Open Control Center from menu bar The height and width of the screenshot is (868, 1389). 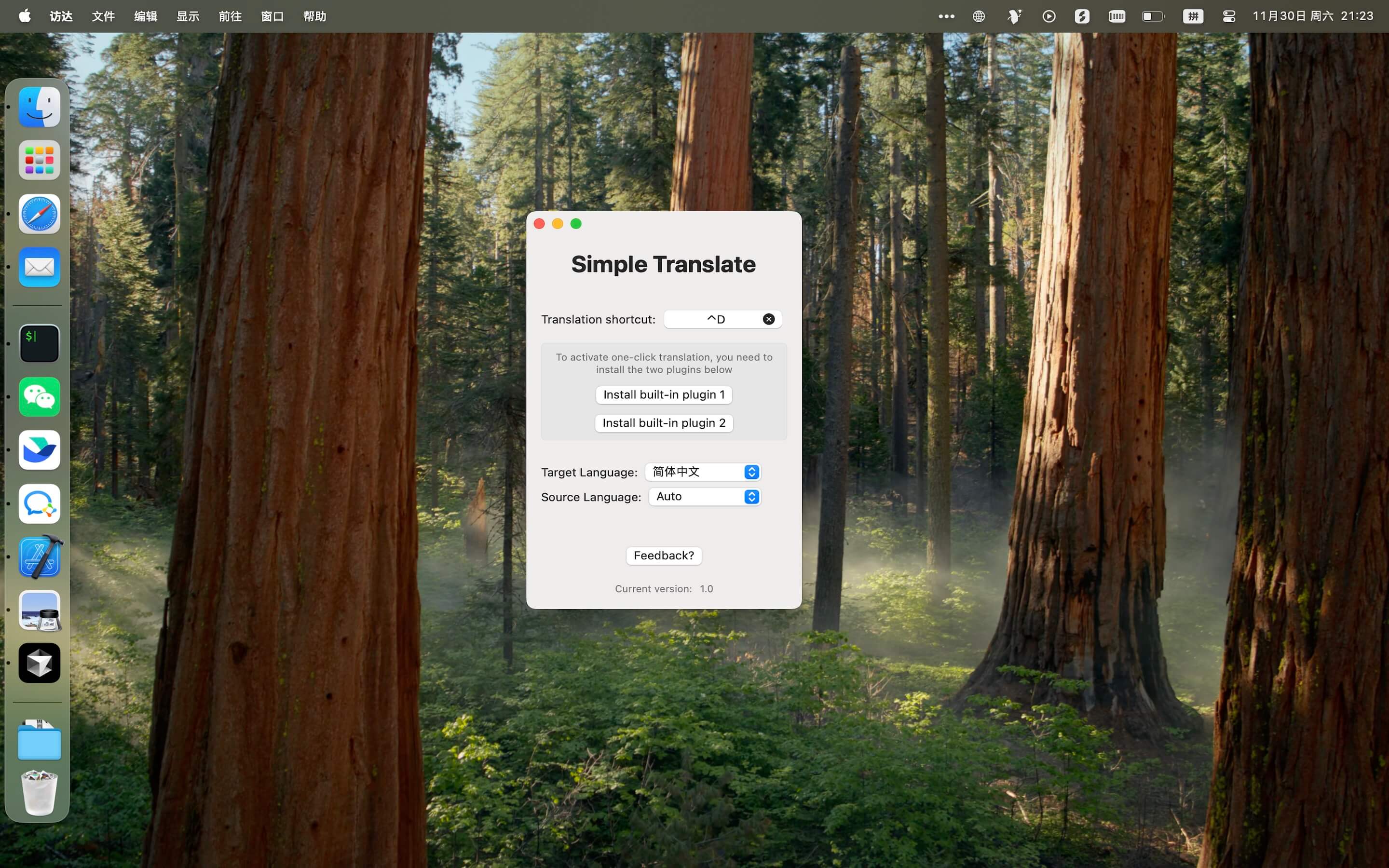pos(1229,16)
